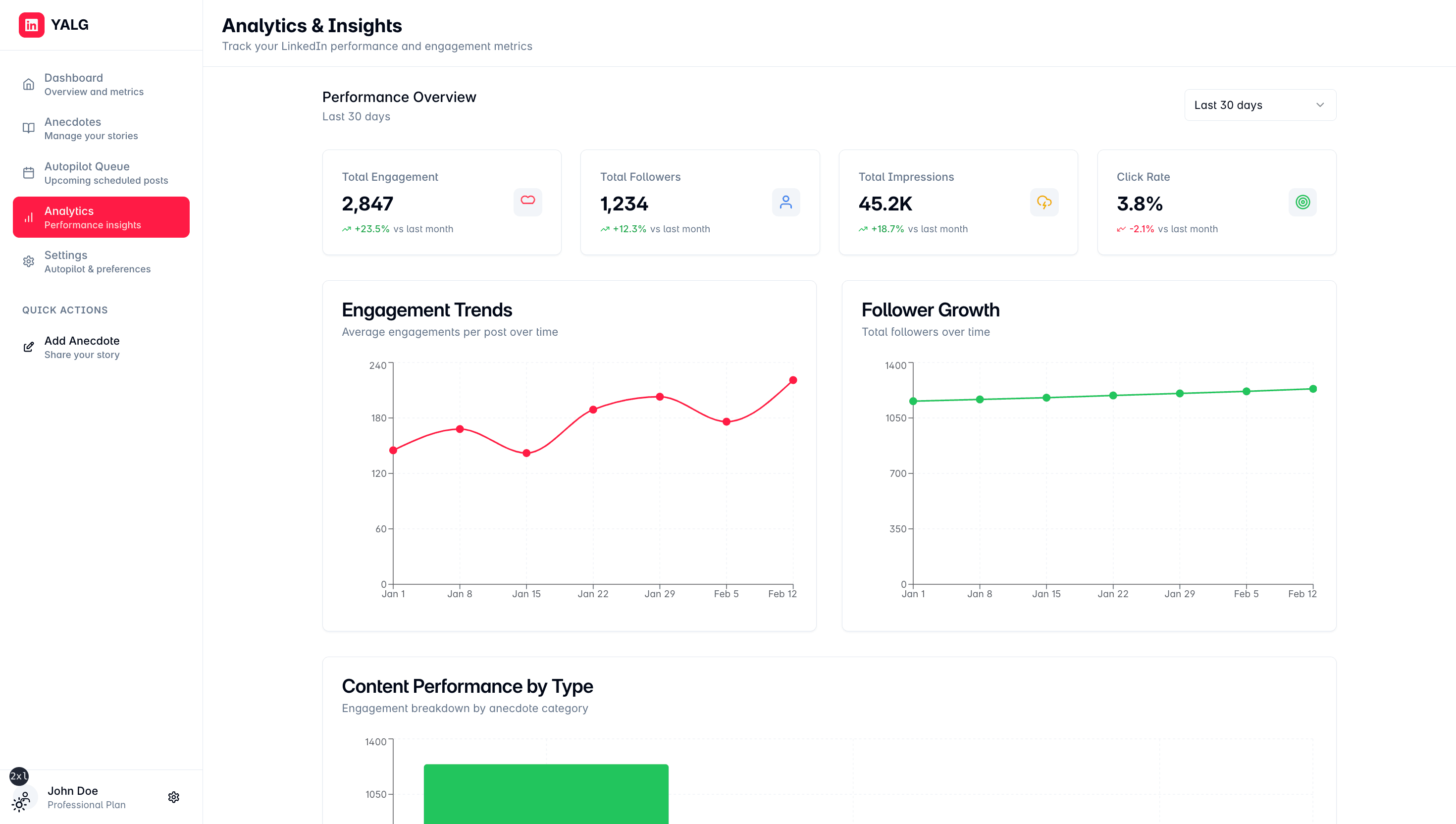Viewport: 1456px width, 824px height.
Task: Click the Click Rate target icon
Action: [1302, 202]
